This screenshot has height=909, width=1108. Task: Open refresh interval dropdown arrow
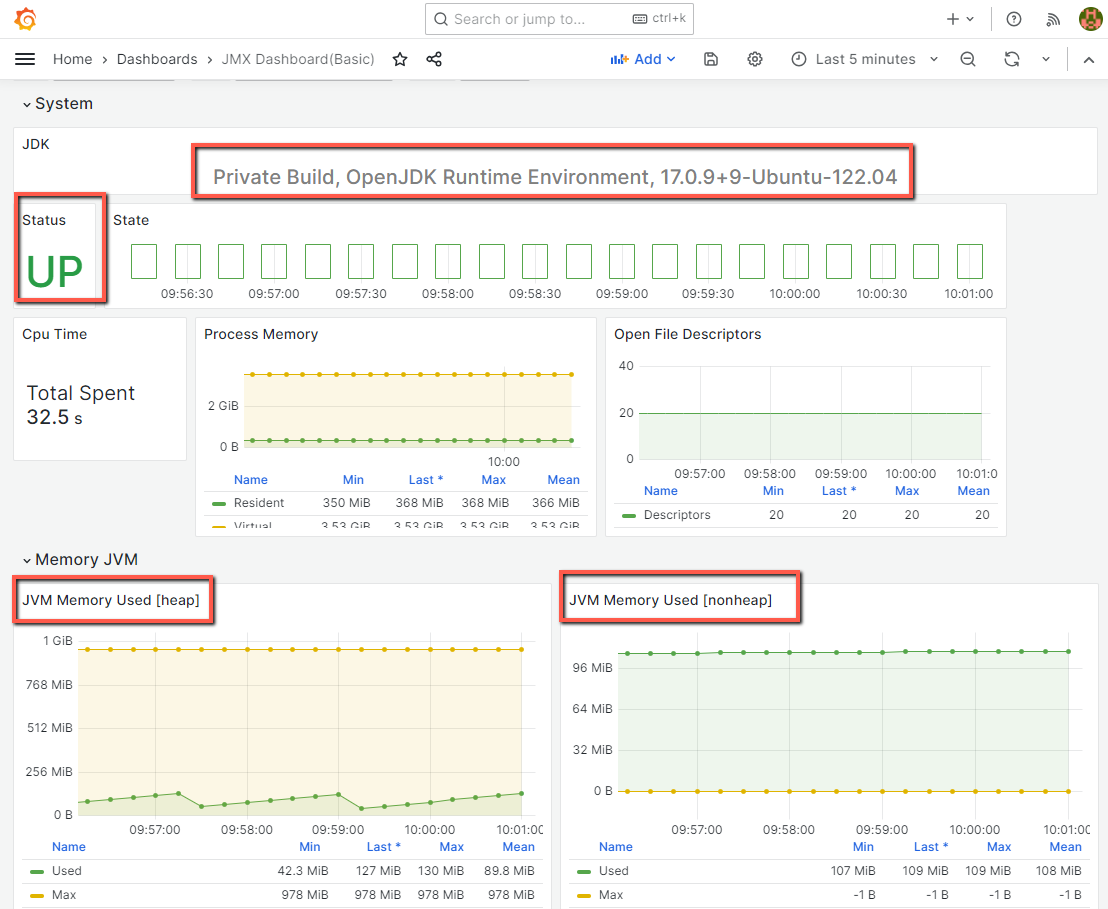[x=1046, y=59]
